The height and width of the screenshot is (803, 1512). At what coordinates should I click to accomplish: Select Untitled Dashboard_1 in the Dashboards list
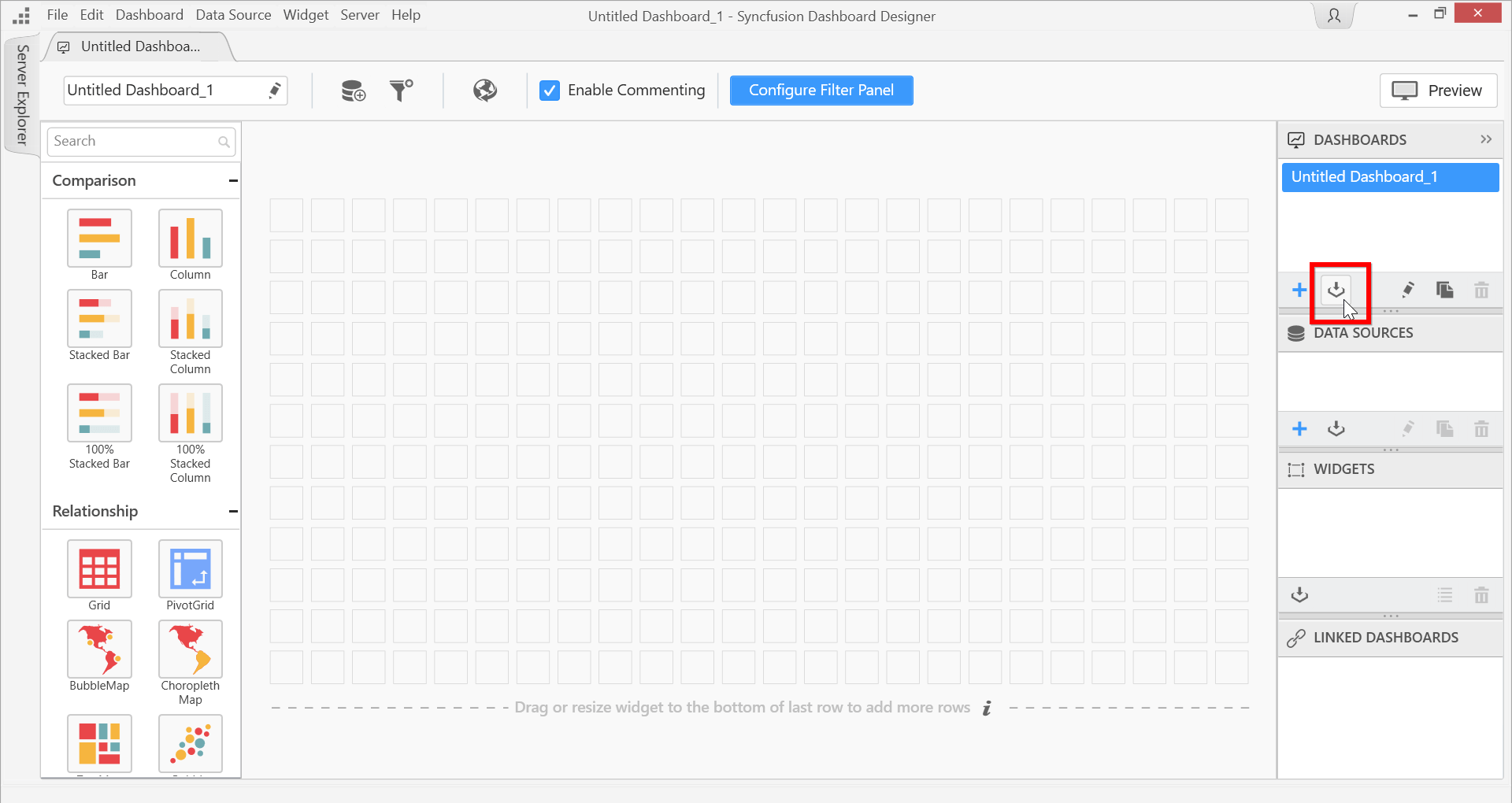tap(1390, 177)
